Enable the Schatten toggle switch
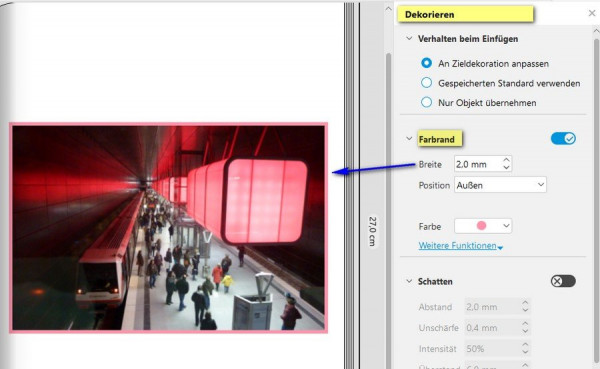 [x=563, y=281]
